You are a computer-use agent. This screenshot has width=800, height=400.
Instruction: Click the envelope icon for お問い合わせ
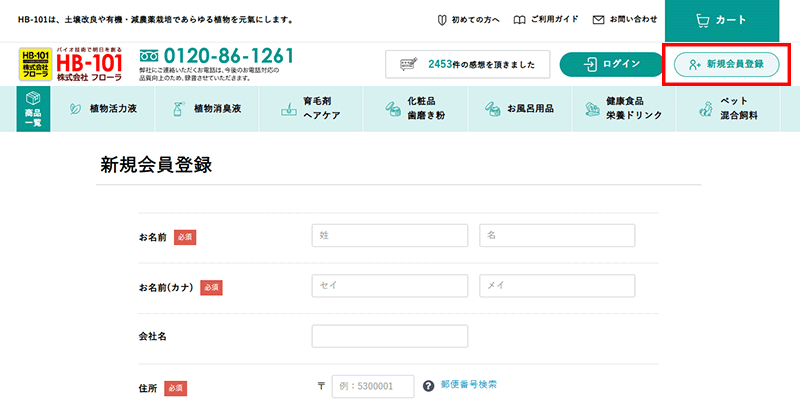(x=598, y=19)
